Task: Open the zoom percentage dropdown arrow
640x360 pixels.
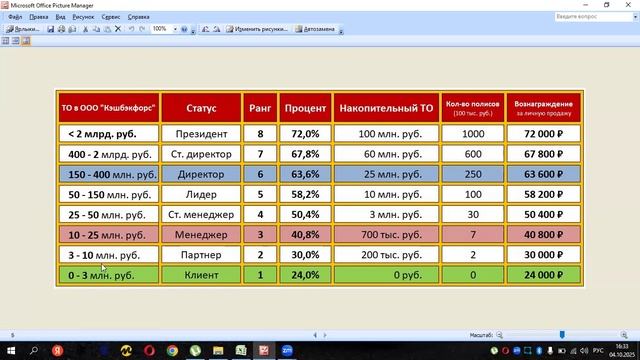Action: [175, 29]
